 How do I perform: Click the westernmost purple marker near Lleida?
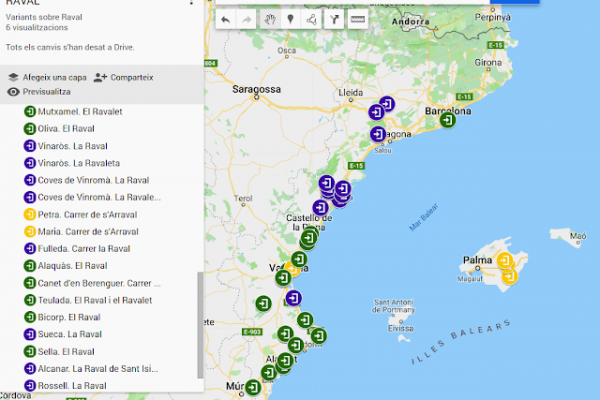tap(377, 113)
